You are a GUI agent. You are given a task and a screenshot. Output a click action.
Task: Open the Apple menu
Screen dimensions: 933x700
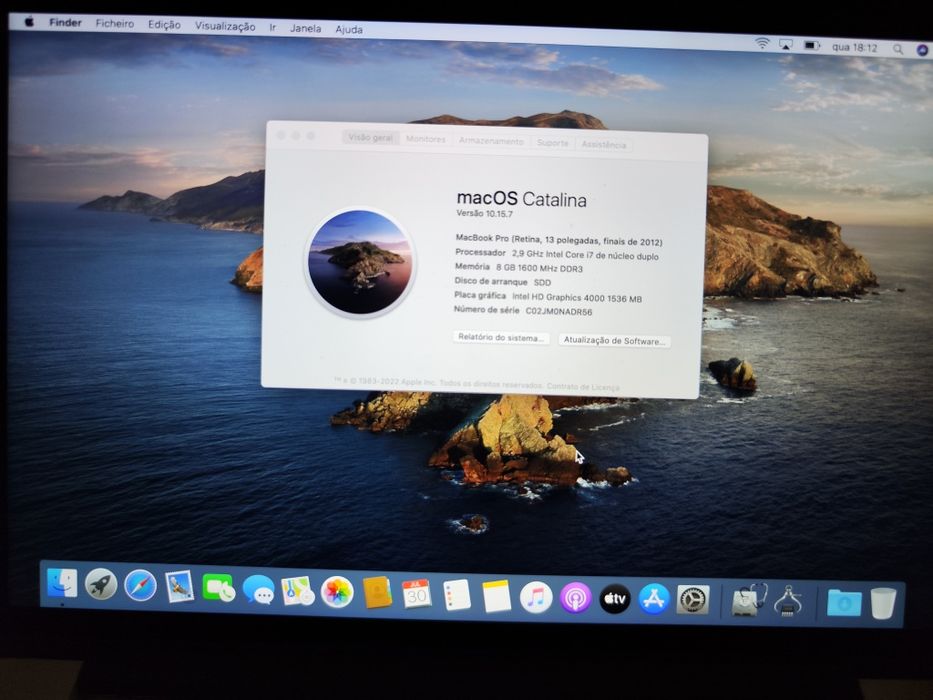[29, 22]
